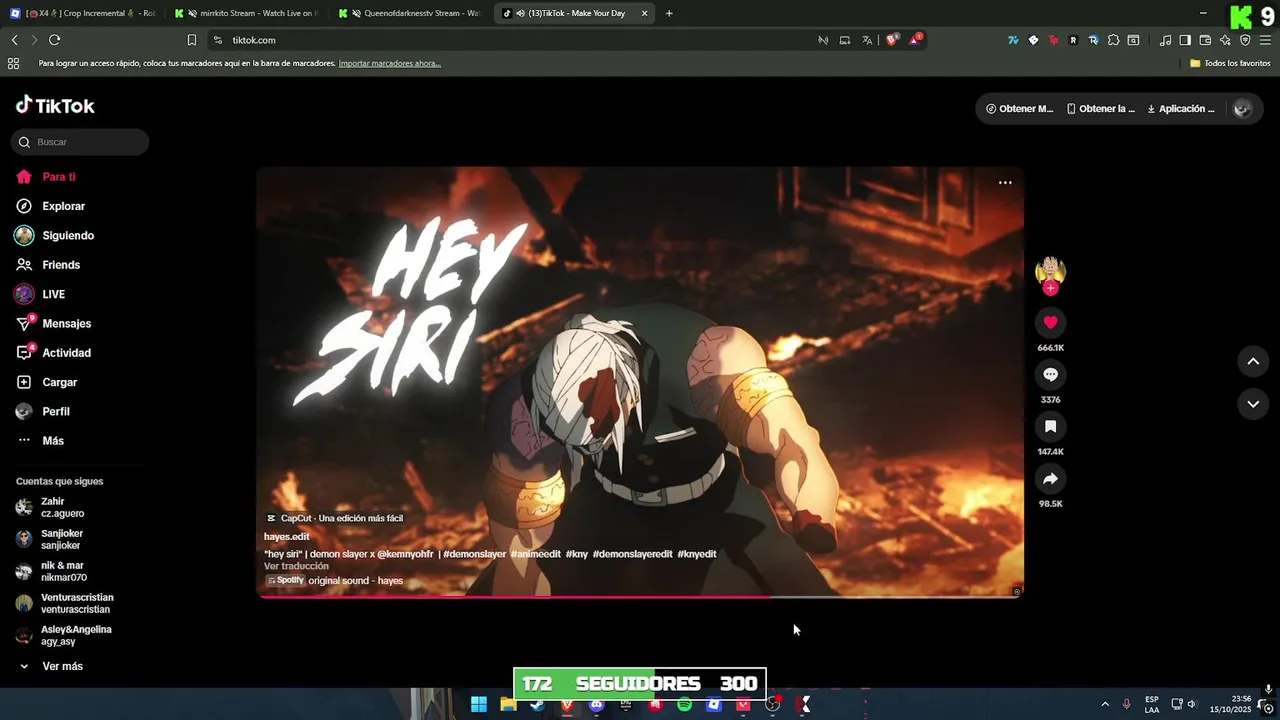Open the Todos los favoritos folder
This screenshot has height=720, width=1280.
(1230, 63)
